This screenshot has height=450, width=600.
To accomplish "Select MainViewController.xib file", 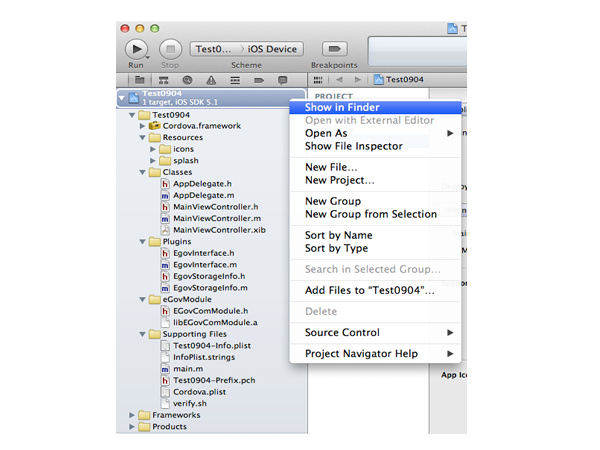I will [219, 230].
